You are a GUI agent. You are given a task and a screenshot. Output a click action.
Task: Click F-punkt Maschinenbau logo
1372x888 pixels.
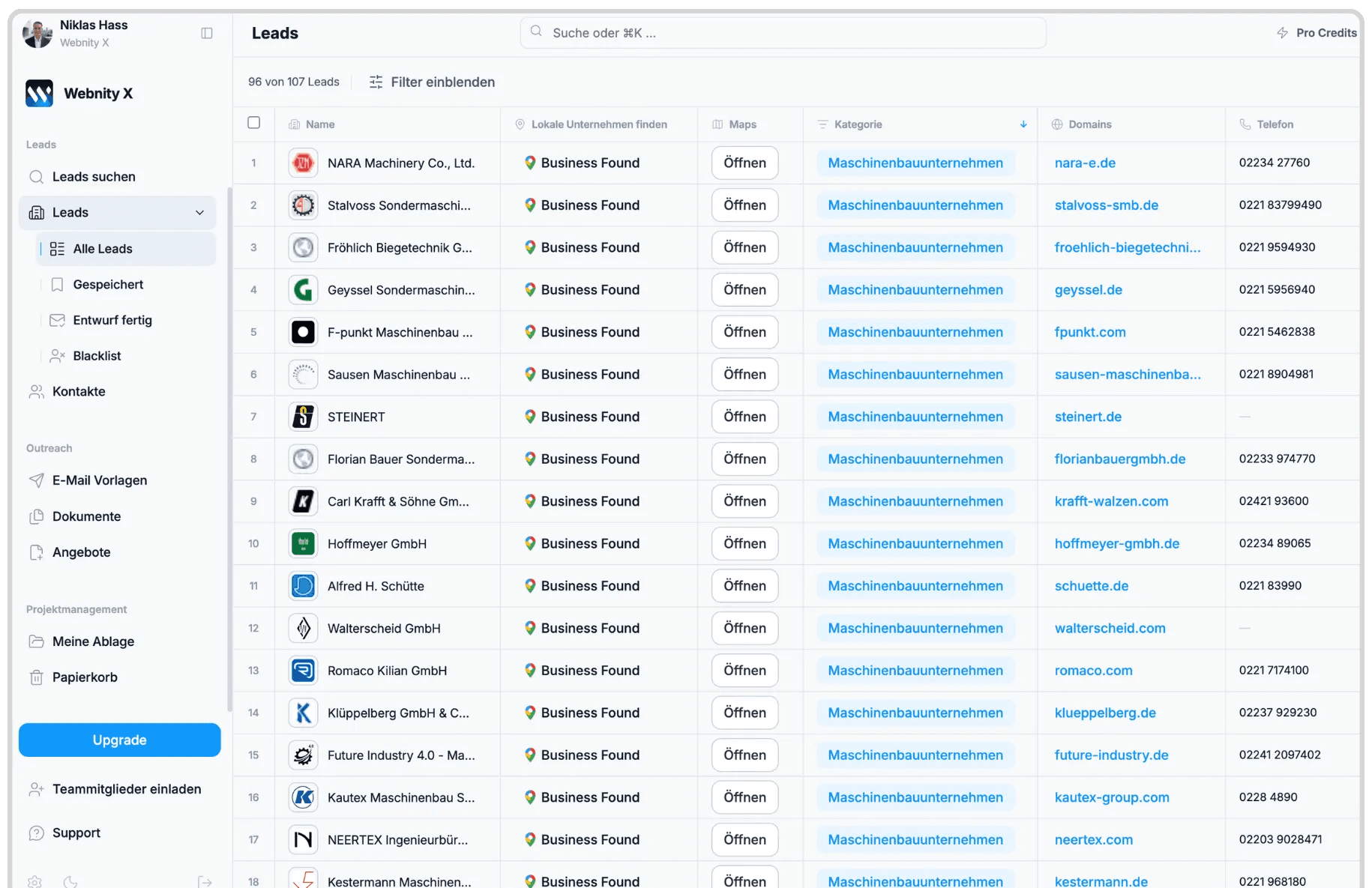[x=303, y=332]
